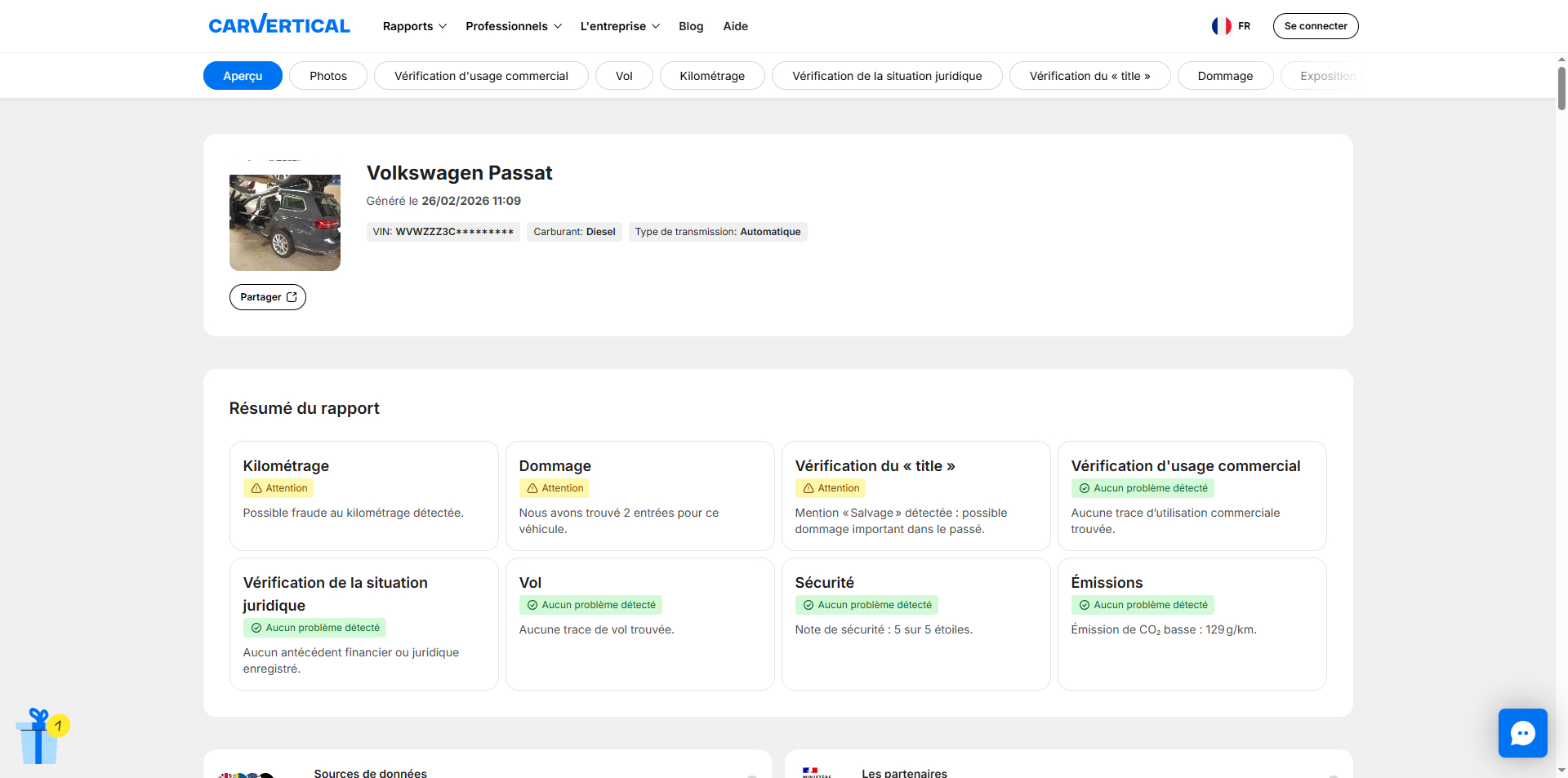Click 'Aucune trace de vol trouvée' text

tap(597, 629)
